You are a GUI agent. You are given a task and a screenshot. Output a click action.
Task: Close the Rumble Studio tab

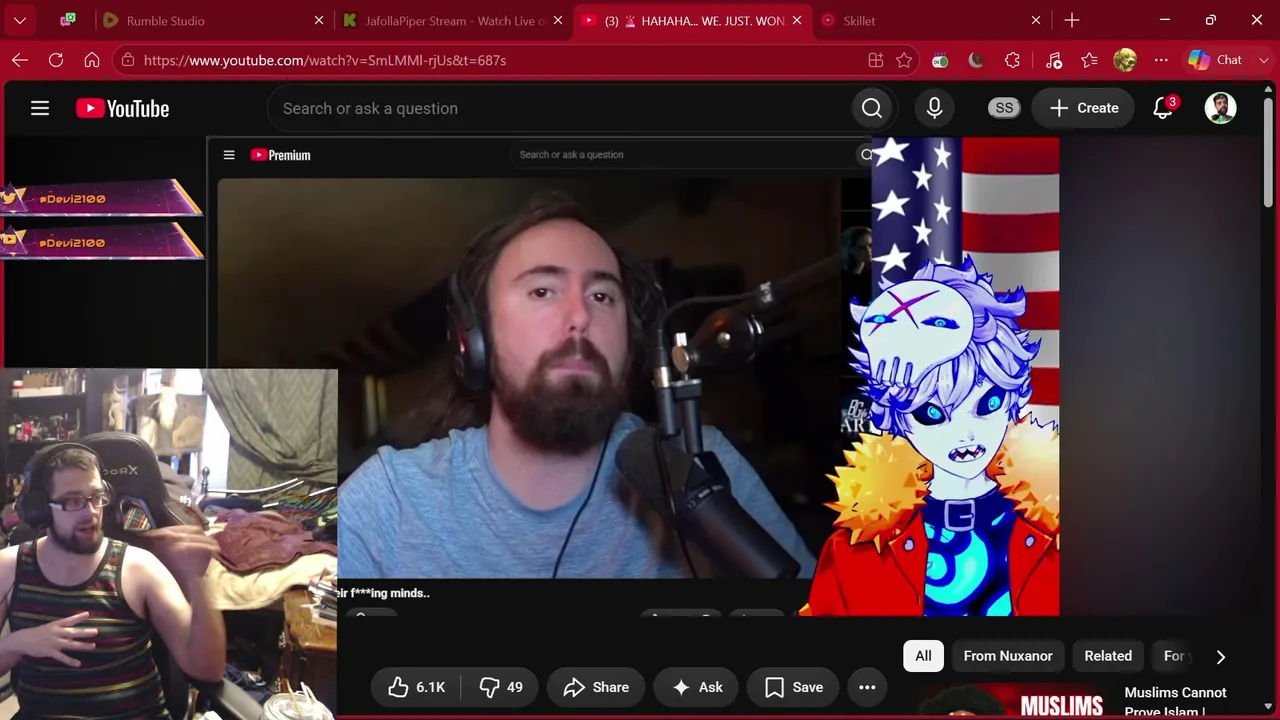[x=319, y=20]
